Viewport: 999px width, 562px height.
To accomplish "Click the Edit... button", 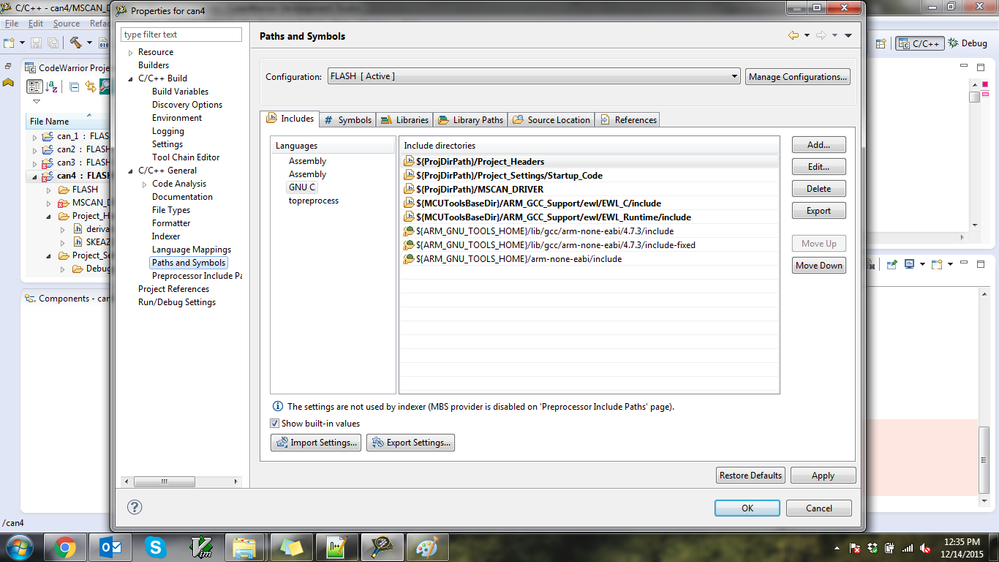I will pos(819,167).
